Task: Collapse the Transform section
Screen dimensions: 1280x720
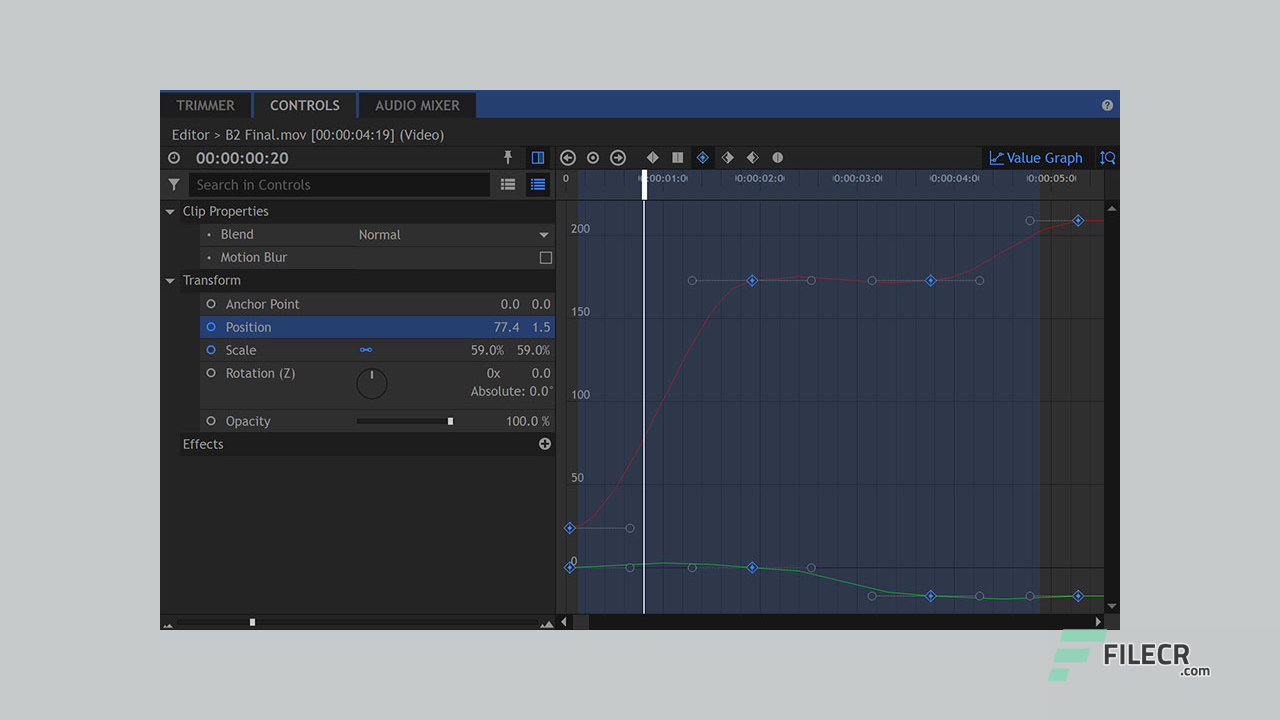Action: click(170, 281)
